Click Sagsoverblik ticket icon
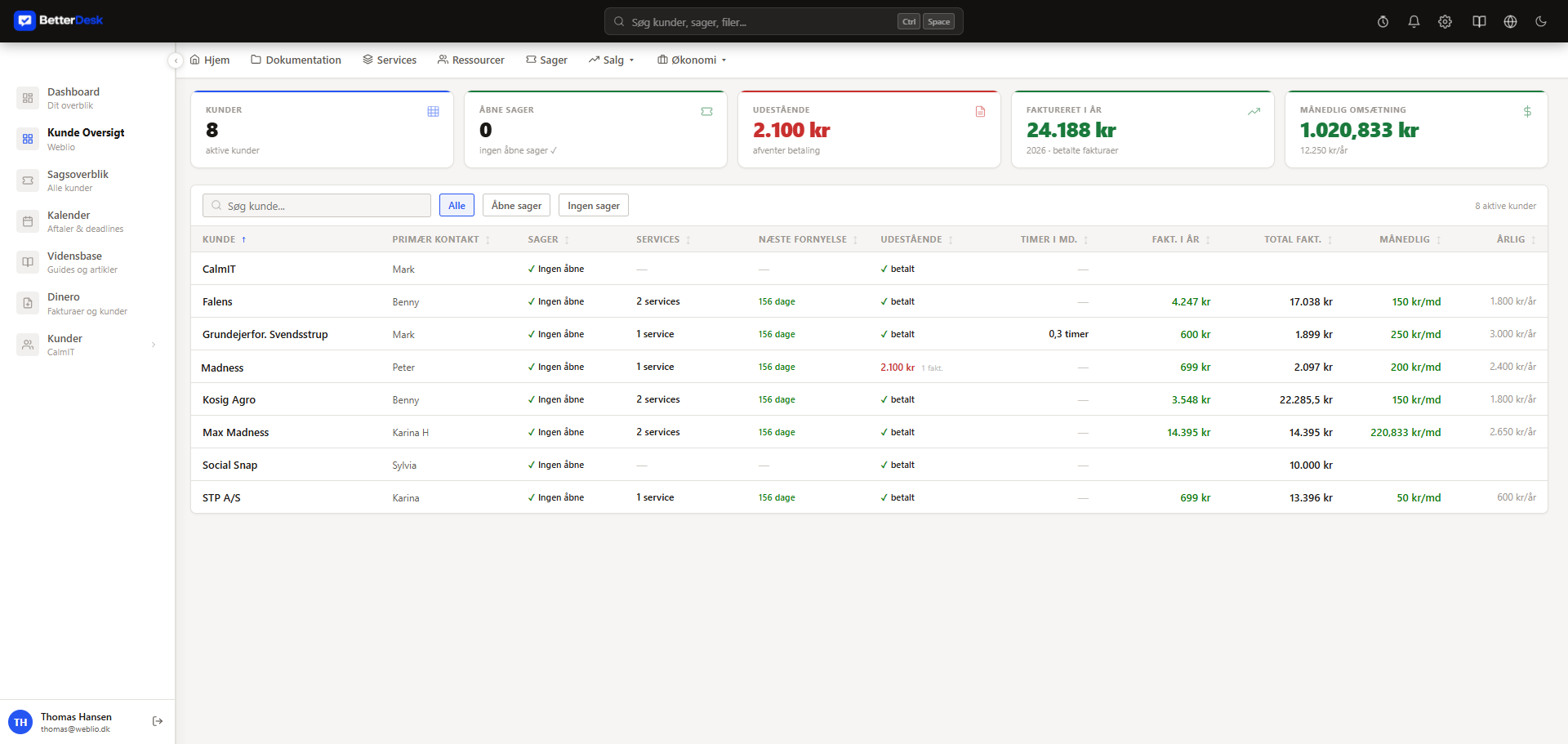 [x=28, y=180]
